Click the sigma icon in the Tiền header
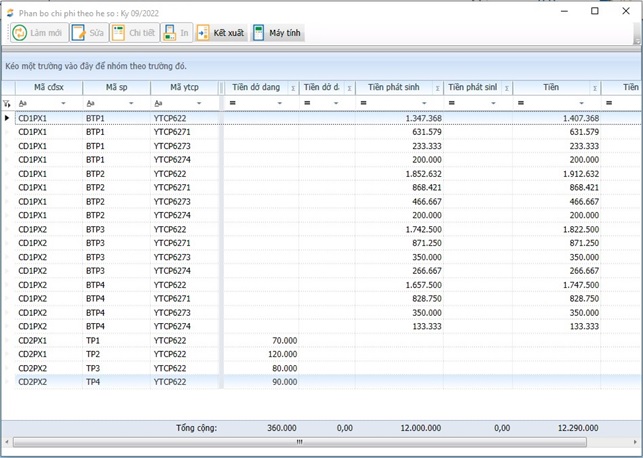This screenshot has height=458, width=643. coord(594,88)
